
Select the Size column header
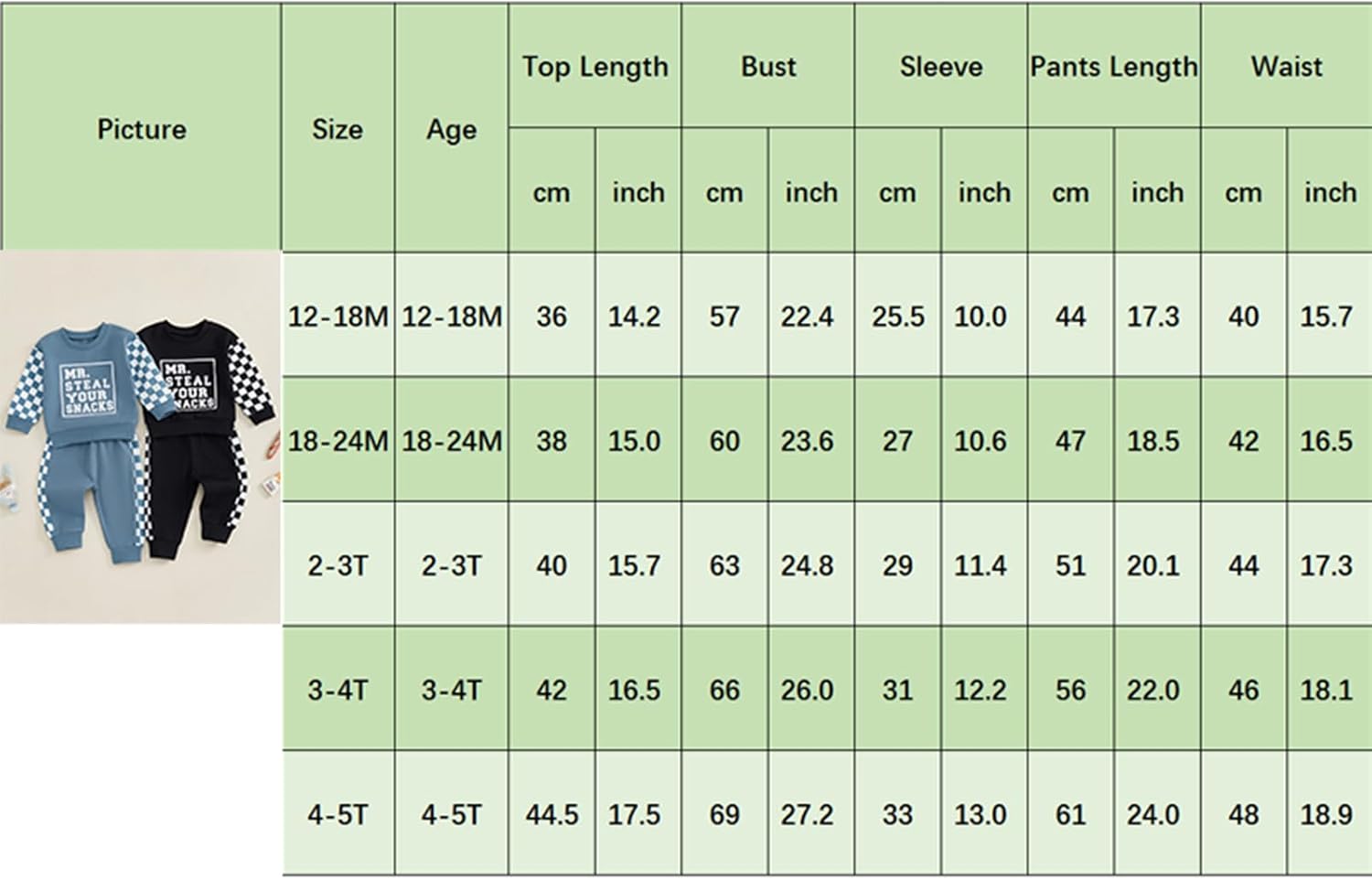point(338,129)
